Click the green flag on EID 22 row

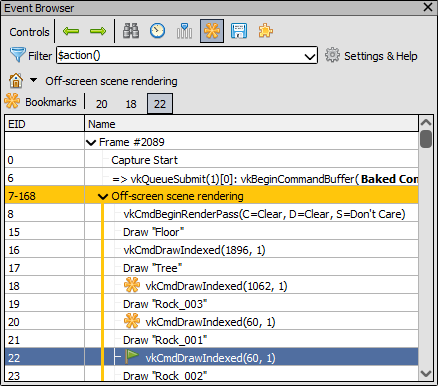click(x=132, y=357)
